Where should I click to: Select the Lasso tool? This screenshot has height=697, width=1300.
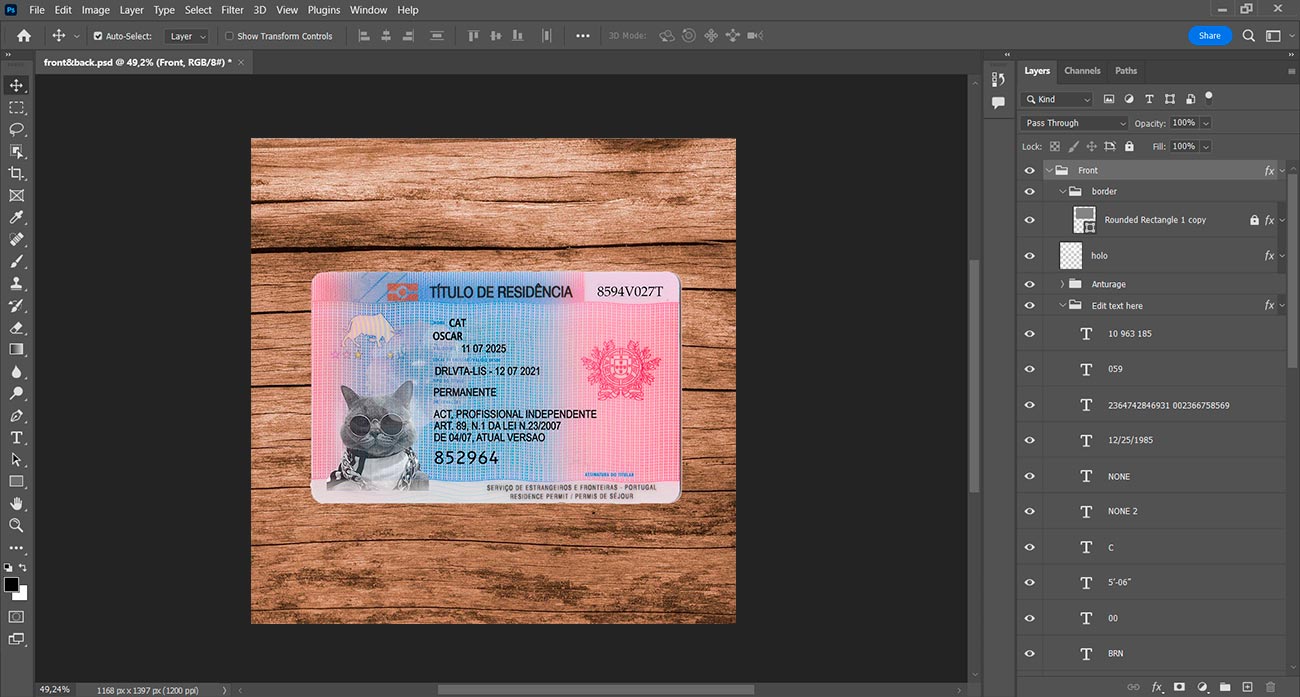click(16, 129)
